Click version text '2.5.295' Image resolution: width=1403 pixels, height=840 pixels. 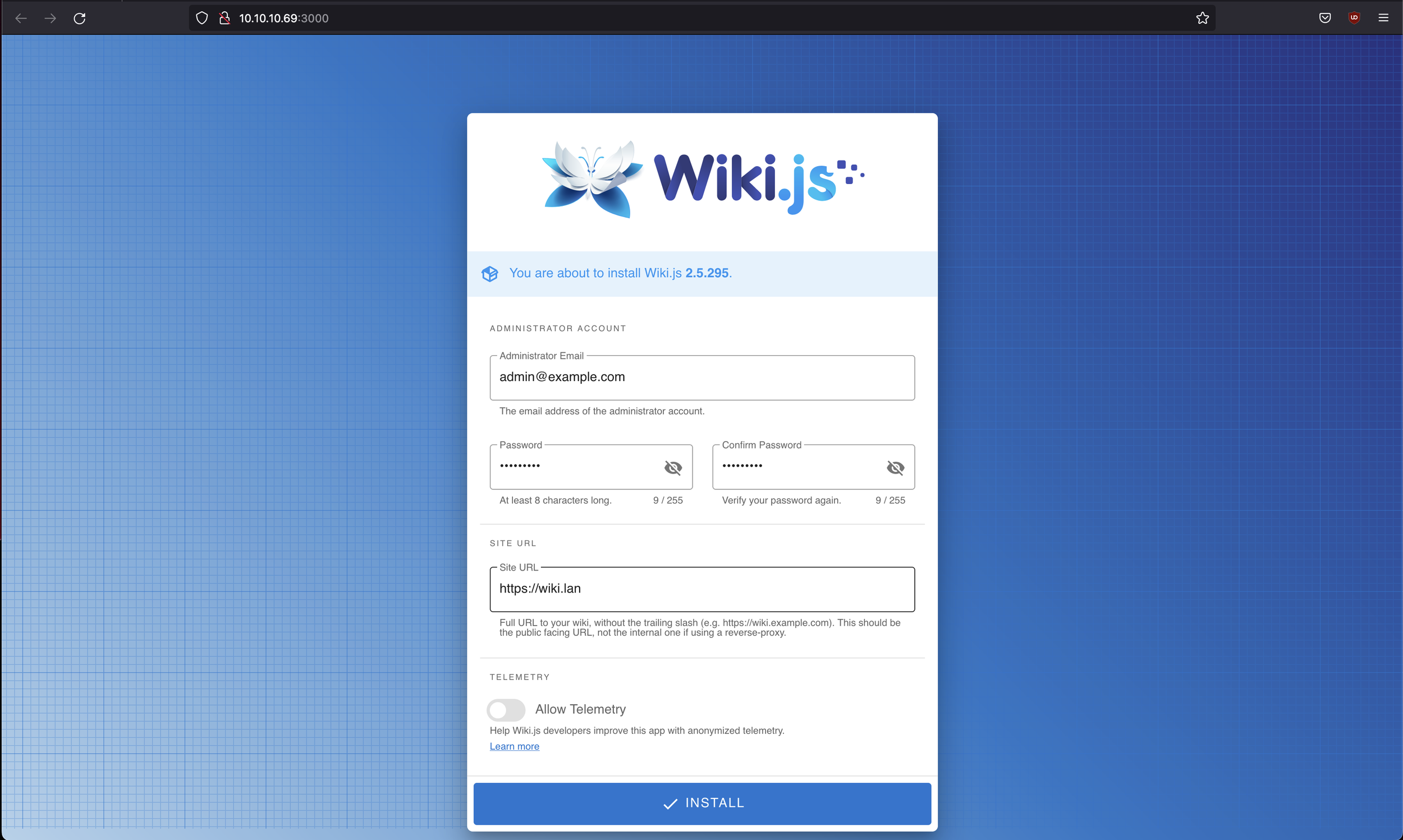[707, 273]
